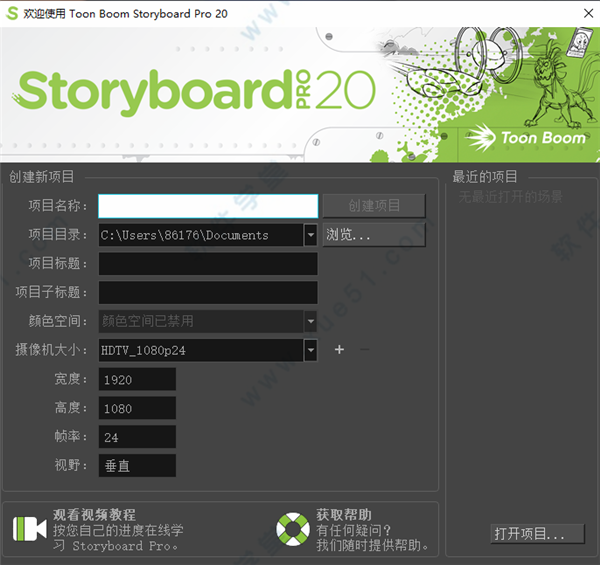This screenshot has height=565, width=600.
Task: Click the 创建项目 button
Action: 374,206
